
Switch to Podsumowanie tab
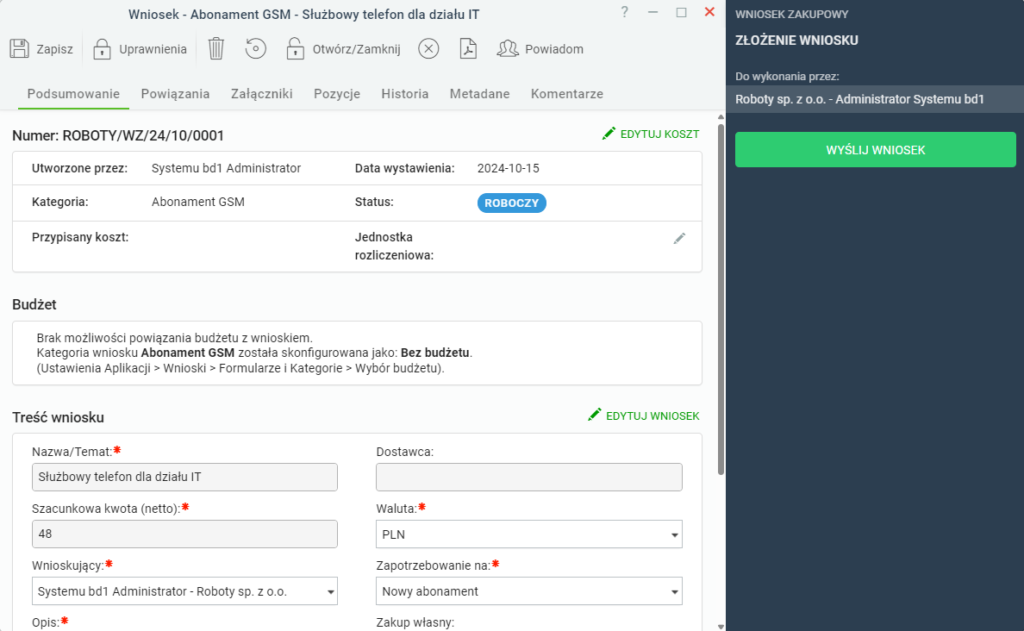click(x=73, y=94)
